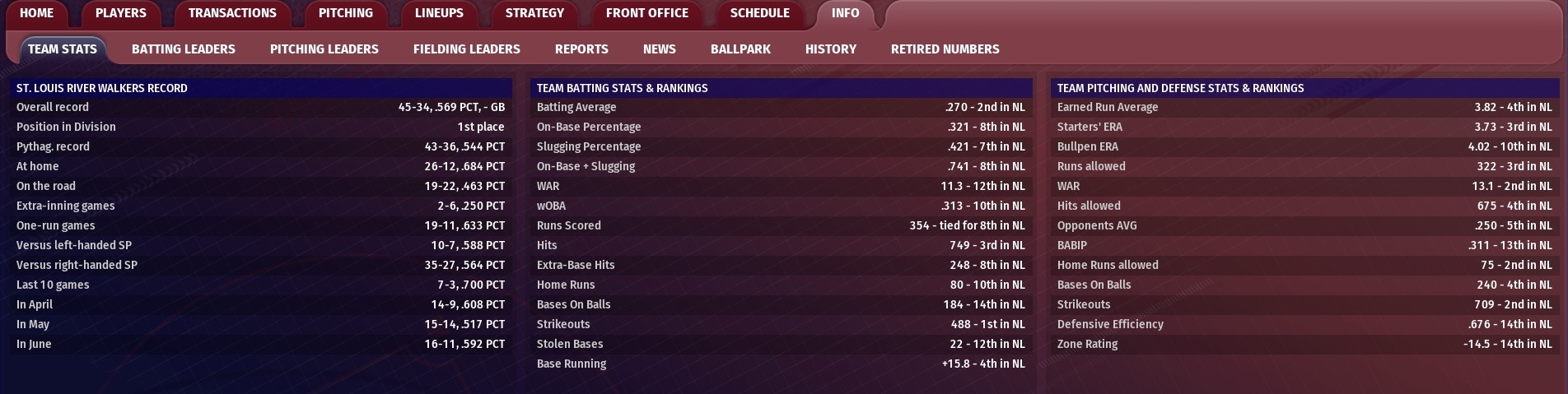Go to the NEWS page
This screenshot has width=1568, height=394.
pos(659,49)
